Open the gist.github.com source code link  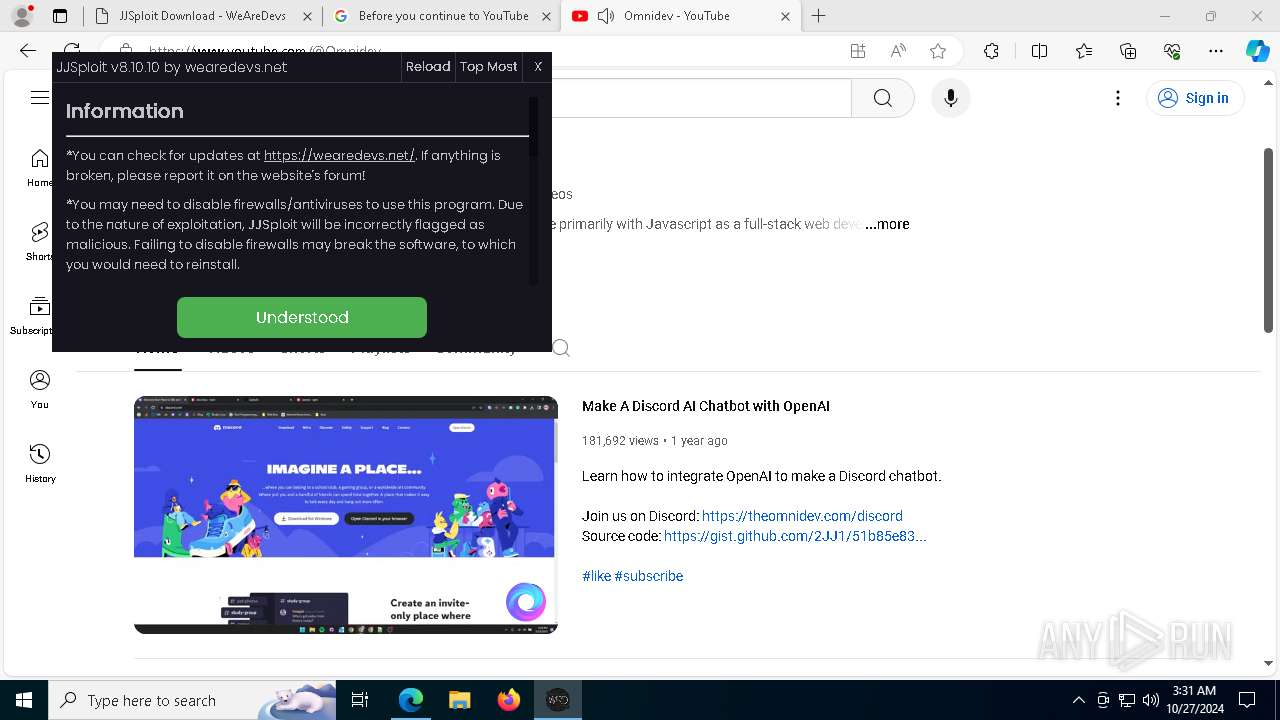tap(795, 536)
